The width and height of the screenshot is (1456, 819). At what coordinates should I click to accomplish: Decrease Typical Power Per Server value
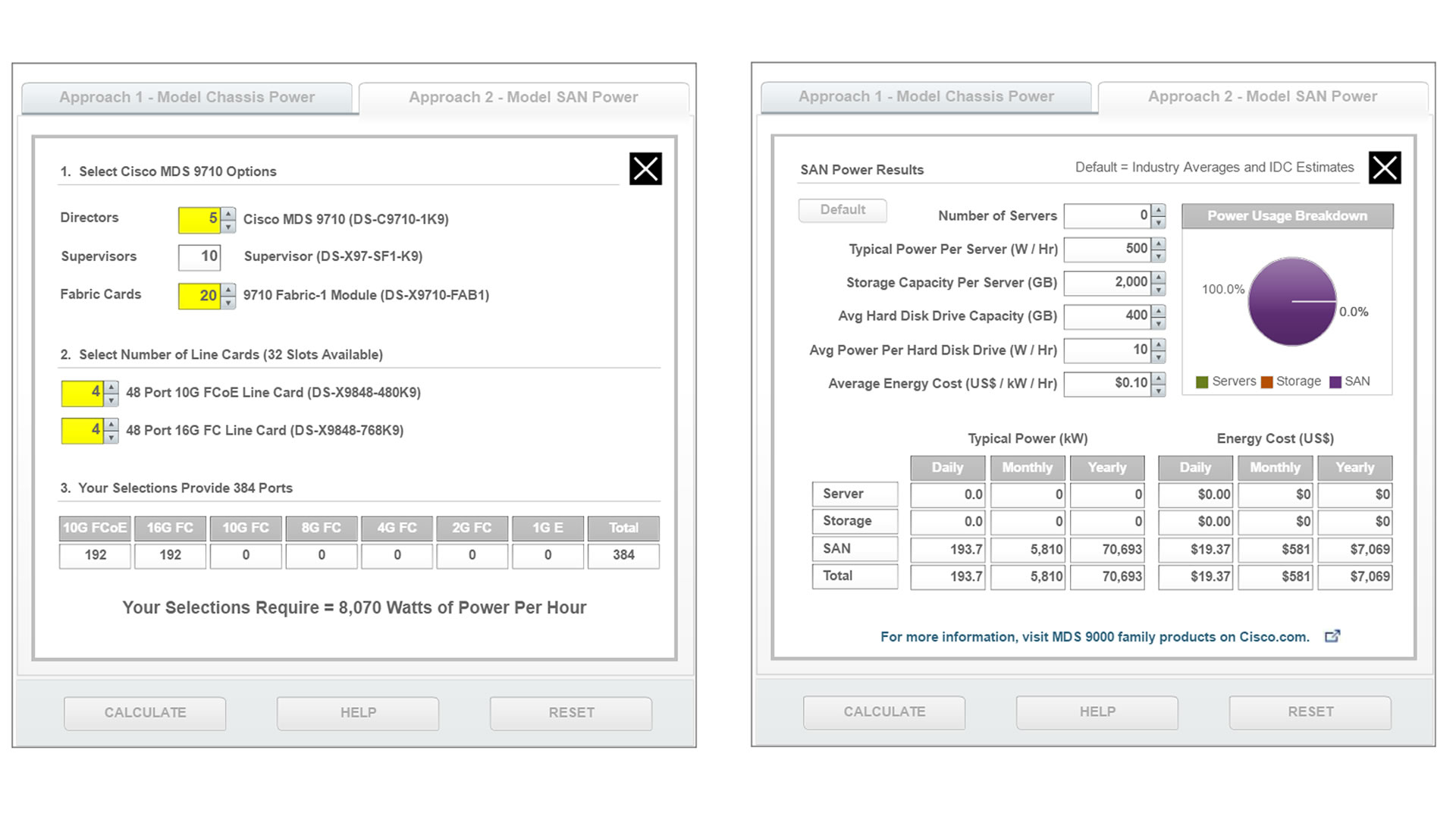click(1159, 256)
